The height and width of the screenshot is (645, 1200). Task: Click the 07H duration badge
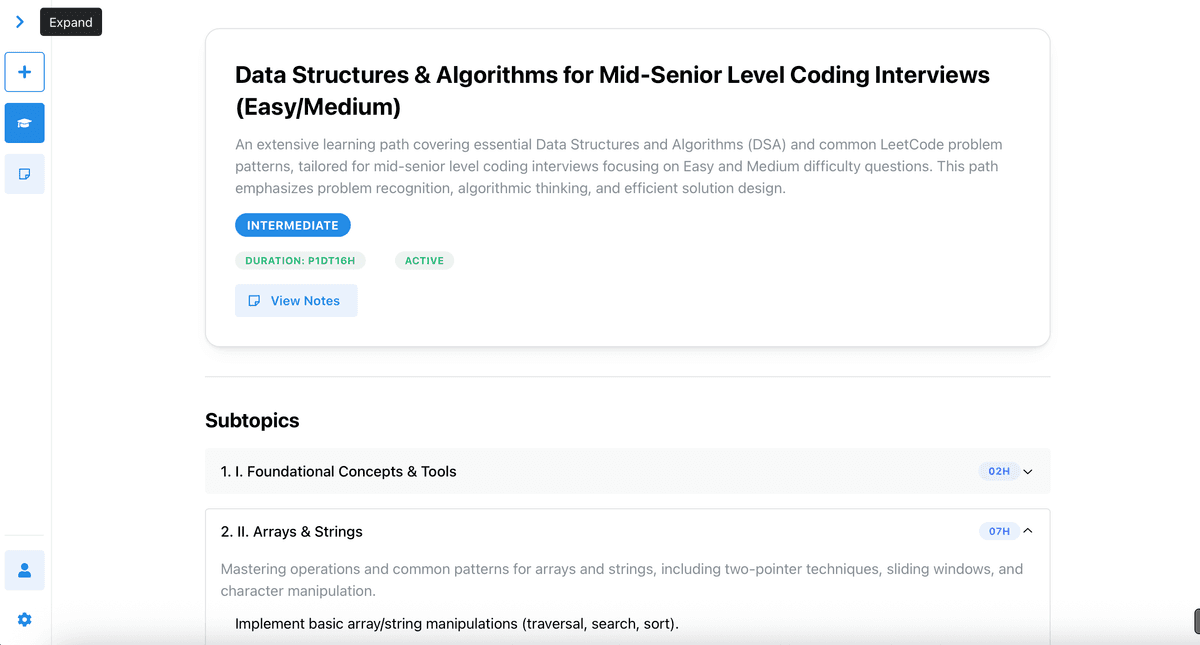pyautogui.click(x=998, y=531)
